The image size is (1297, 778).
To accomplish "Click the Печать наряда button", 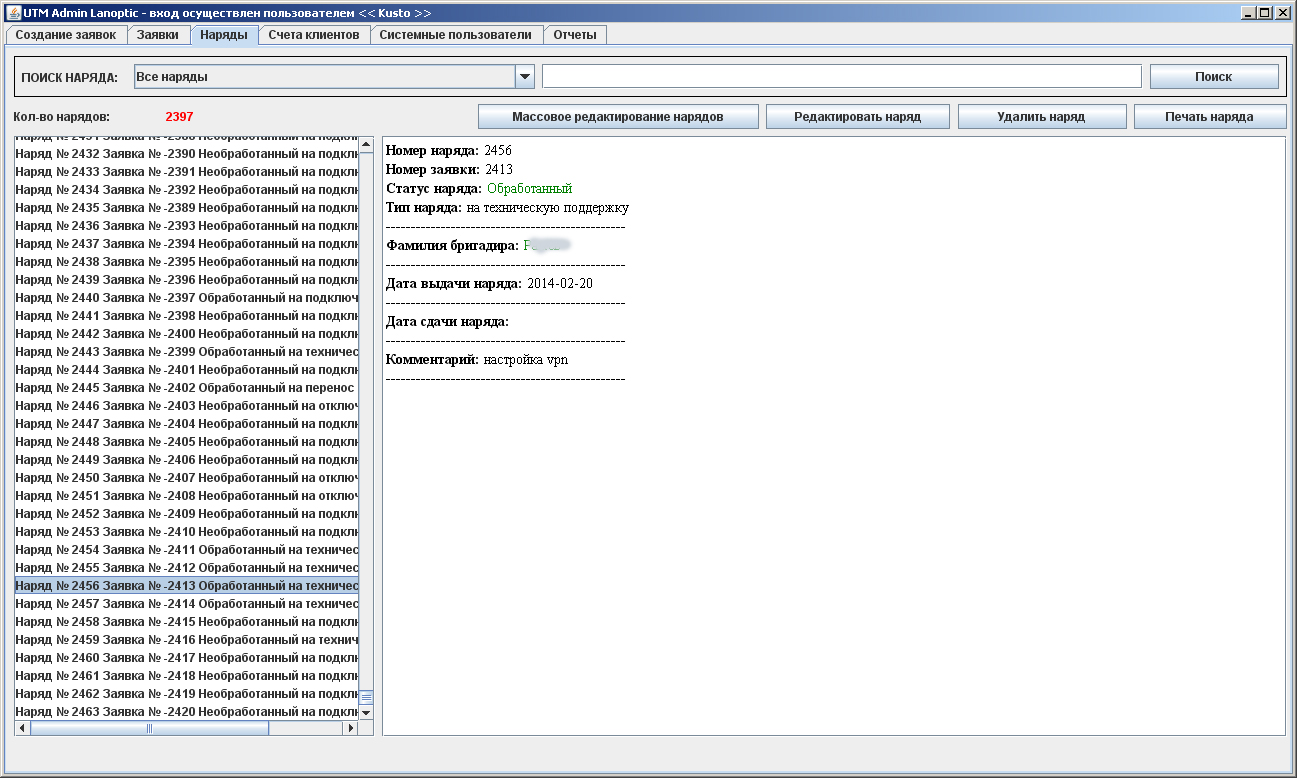I will click(1209, 117).
